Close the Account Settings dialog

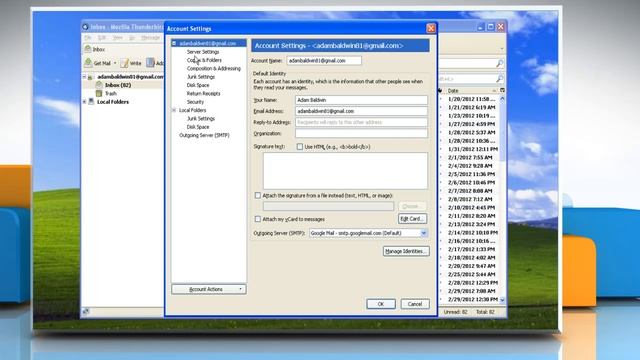[x=431, y=28]
